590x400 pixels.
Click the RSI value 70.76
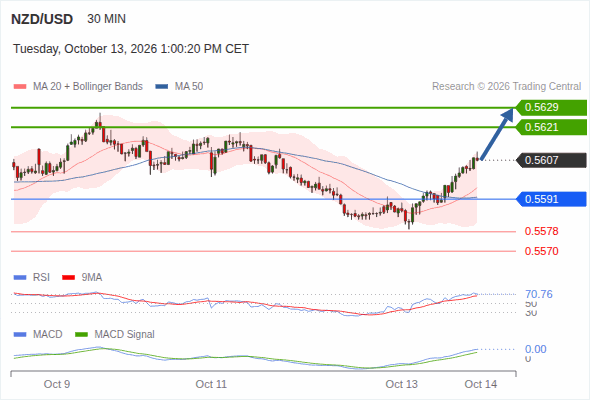[x=539, y=294]
